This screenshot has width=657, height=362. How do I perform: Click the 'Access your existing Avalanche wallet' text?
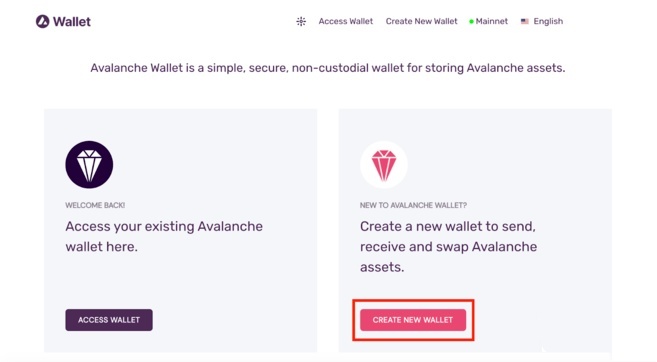point(164,236)
